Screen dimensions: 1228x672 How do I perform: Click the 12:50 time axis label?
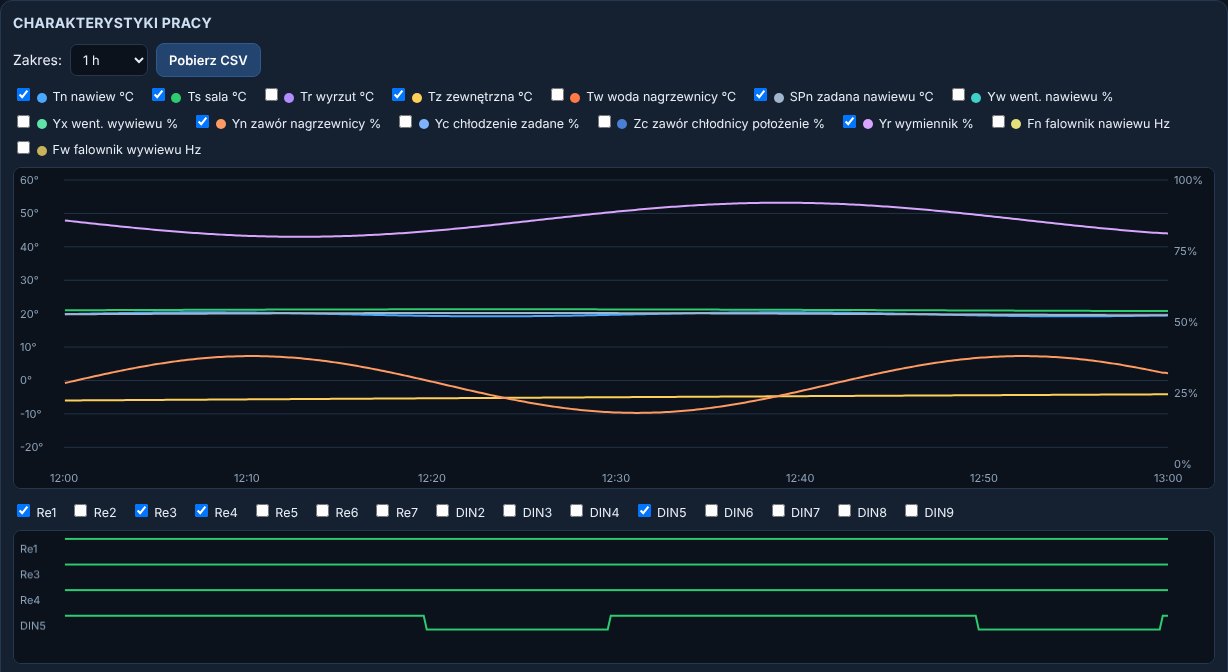click(984, 478)
